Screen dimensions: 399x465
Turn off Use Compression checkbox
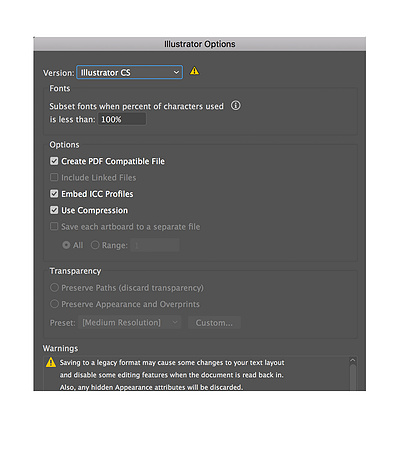(54, 210)
